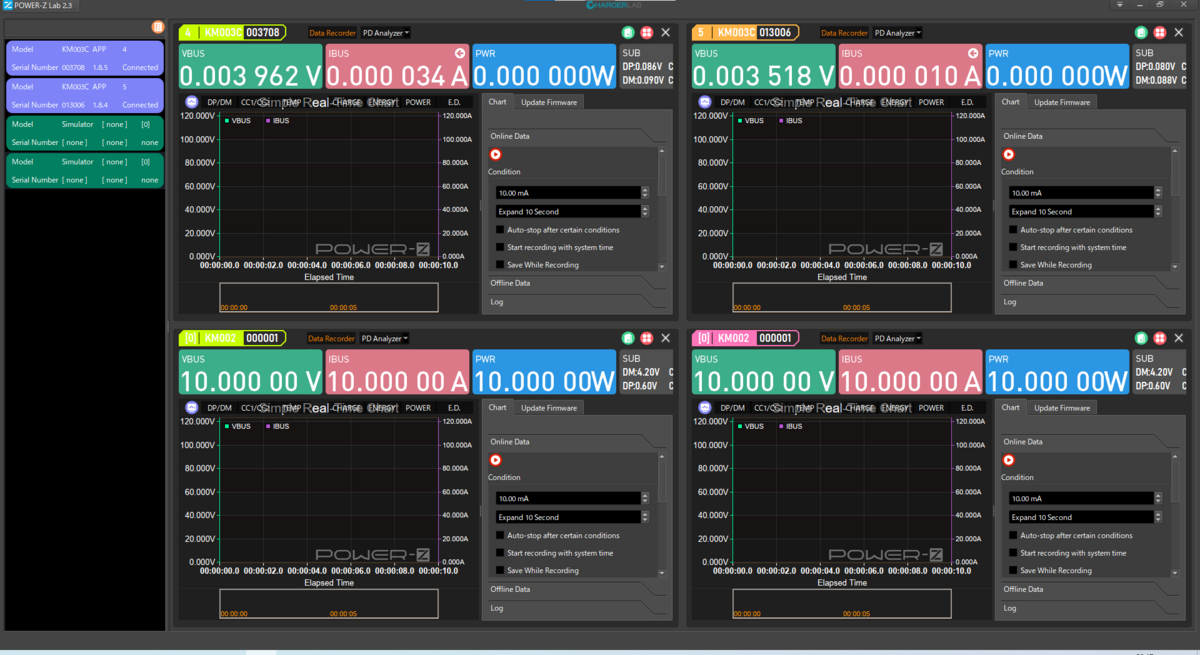Select E.D. chart tab in 013006 panel
Viewport: 1200px width, 655px height.
967,102
